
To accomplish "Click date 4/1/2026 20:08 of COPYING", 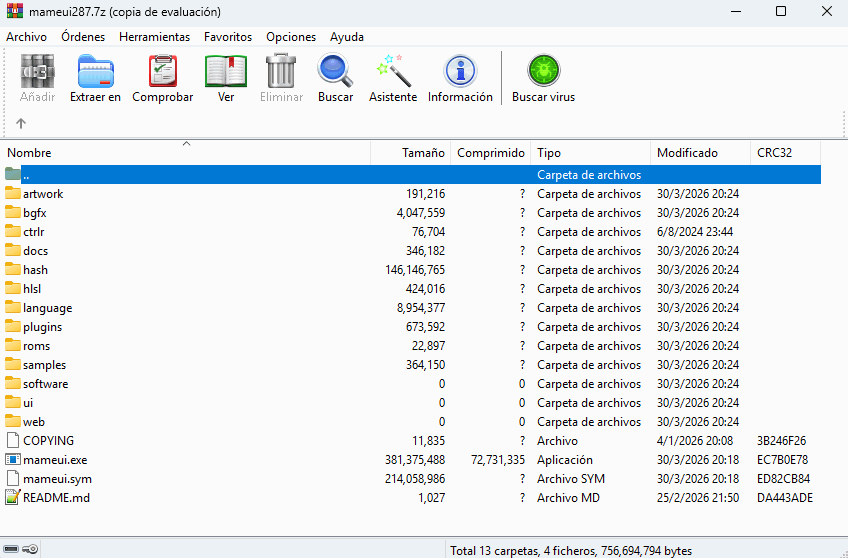I will click(695, 441).
